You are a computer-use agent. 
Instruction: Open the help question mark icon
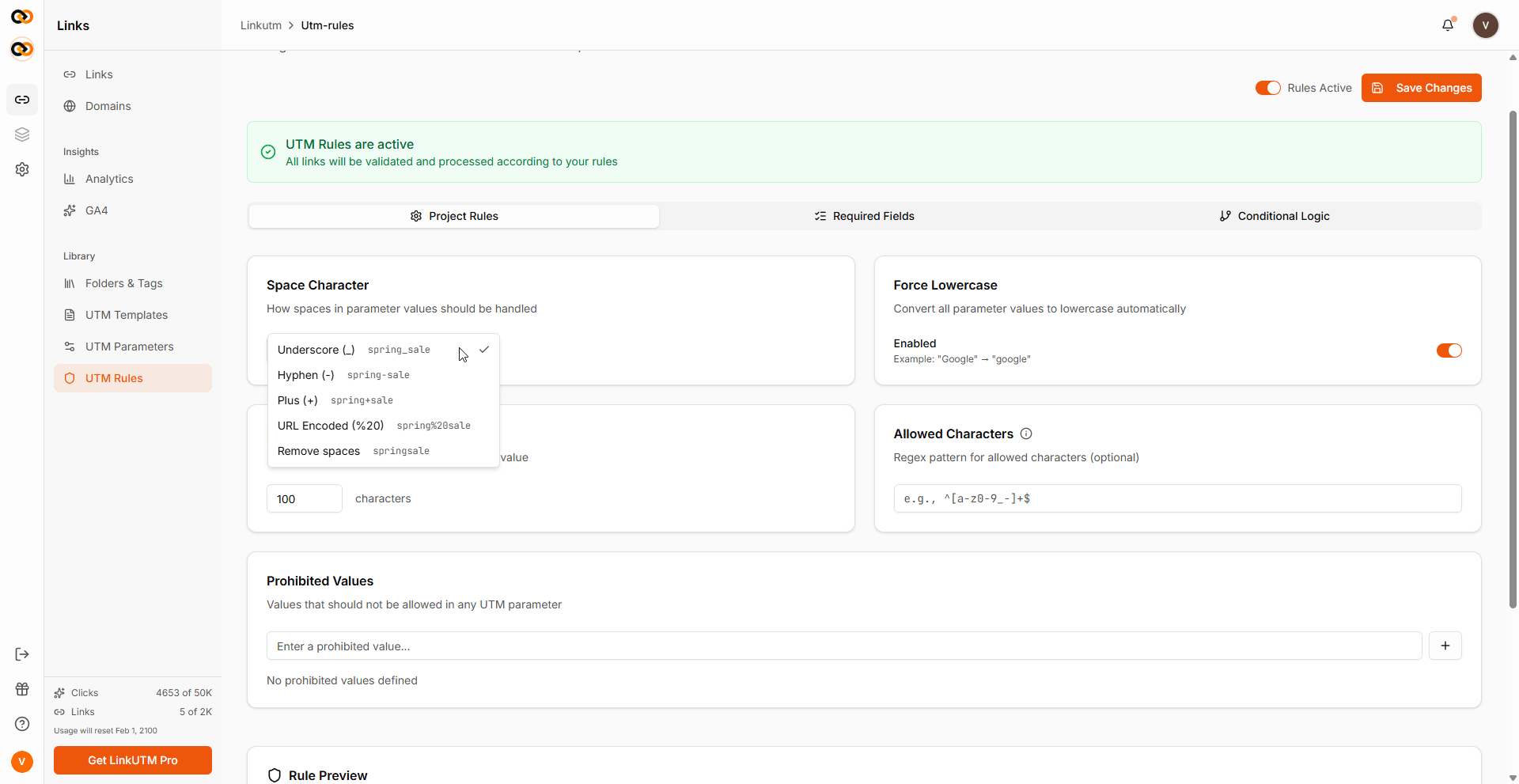click(22, 724)
